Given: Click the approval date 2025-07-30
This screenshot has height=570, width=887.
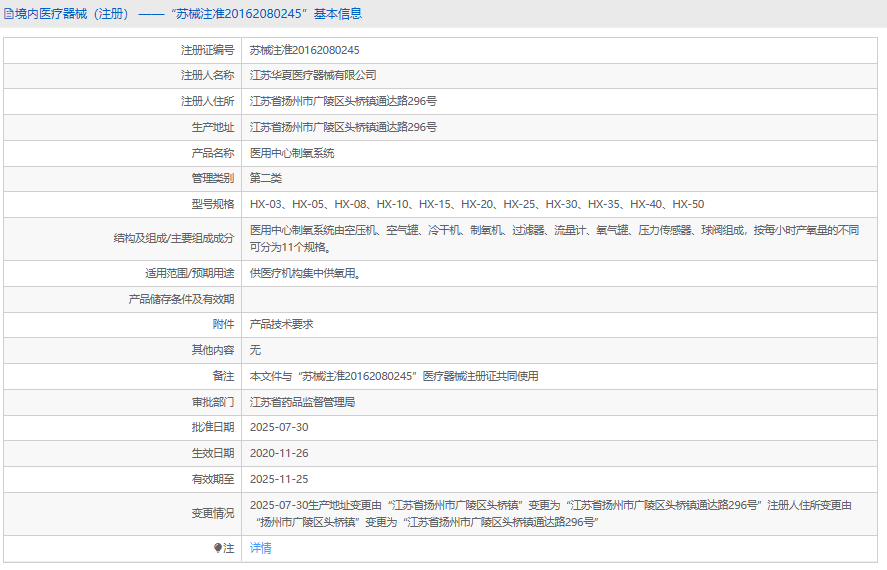Looking at the screenshot, I should [x=279, y=427].
